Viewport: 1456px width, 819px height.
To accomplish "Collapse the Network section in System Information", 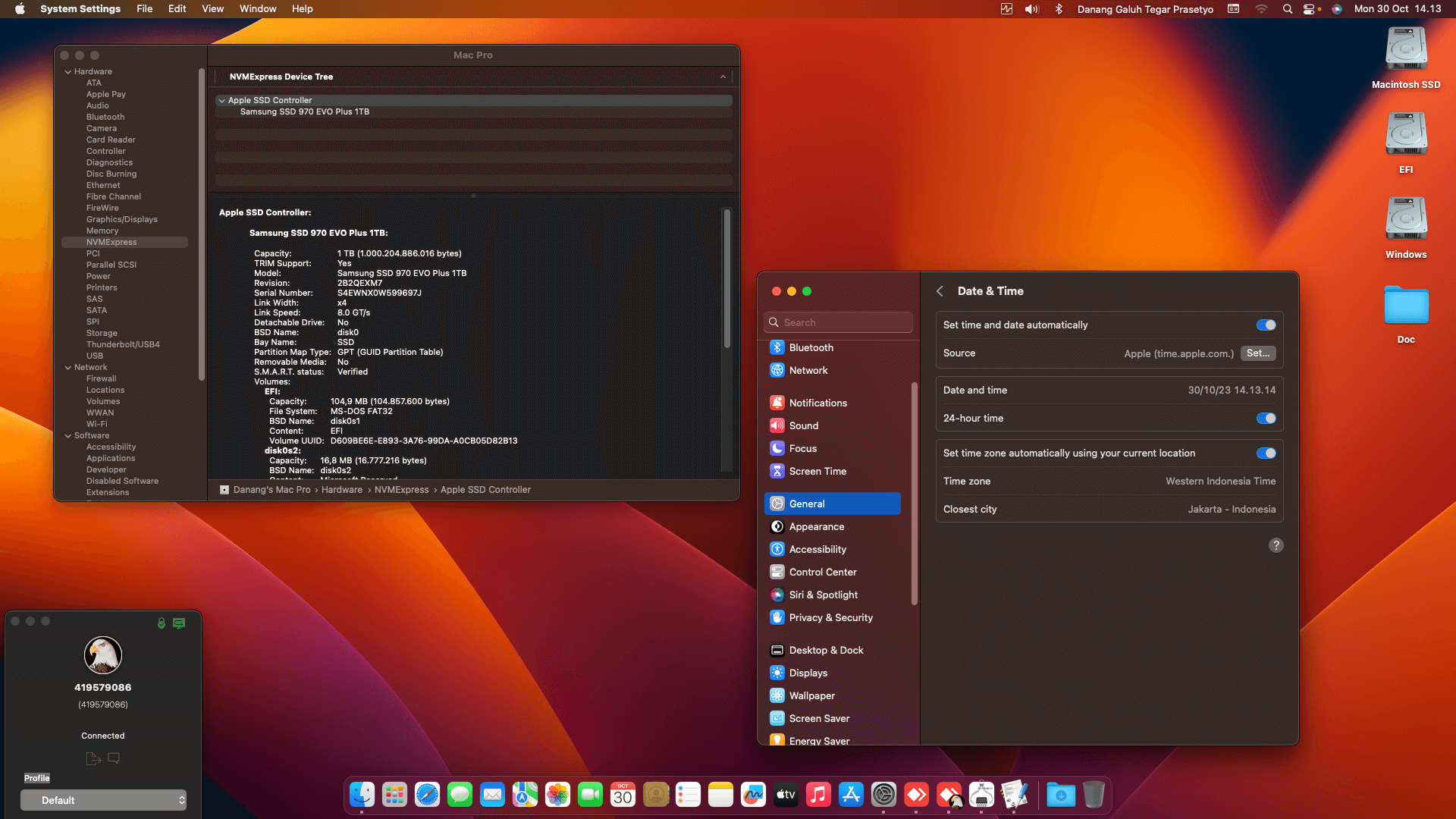I will (68, 368).
